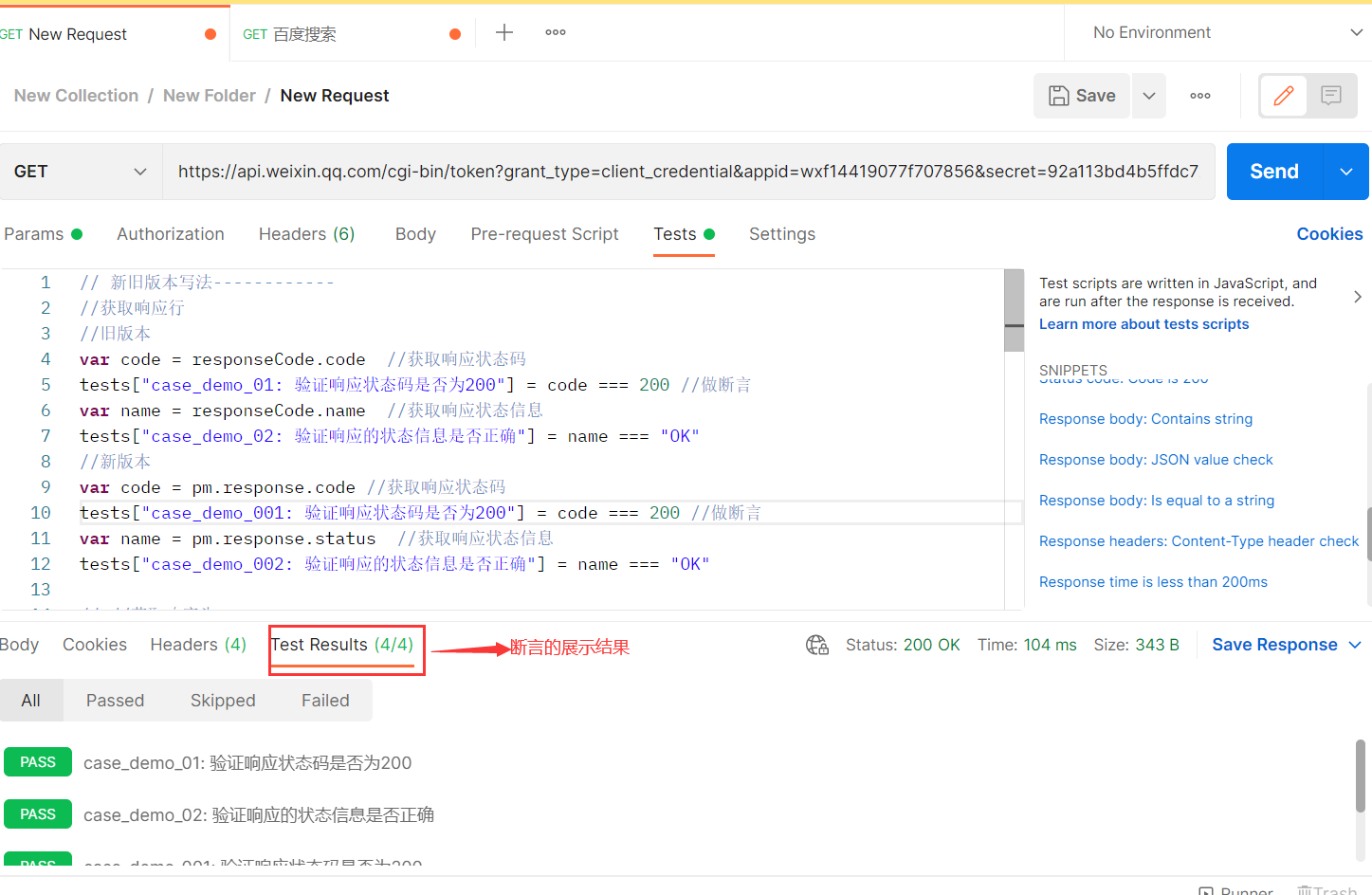Open the Params tab
Screen dimensions: 1372x895
[43, 234]
